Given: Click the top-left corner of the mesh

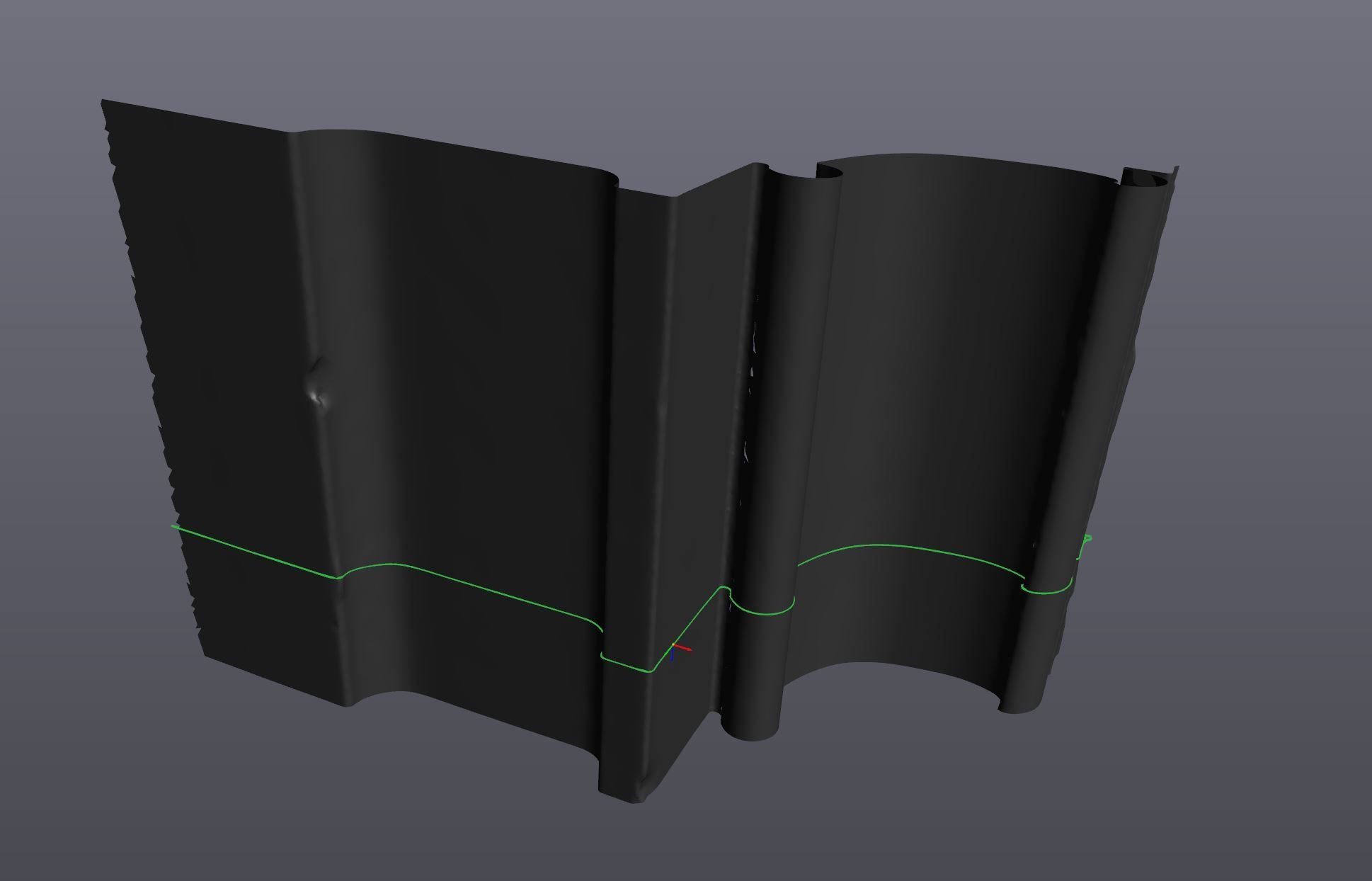Looking at the screenshot, I should tap(104, 103).
